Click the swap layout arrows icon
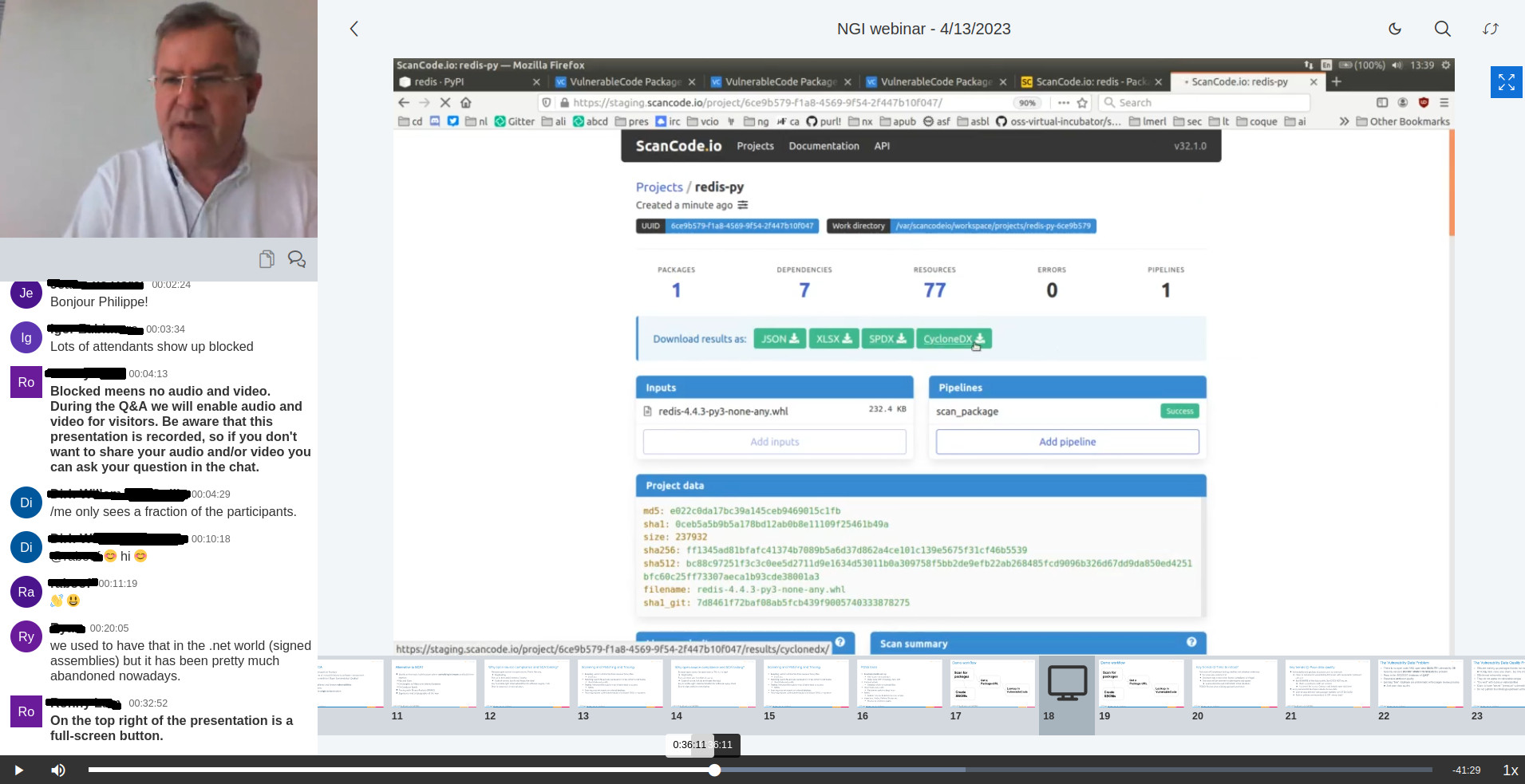Screen dimensions: 1525x784 (x=1491, y=29)
